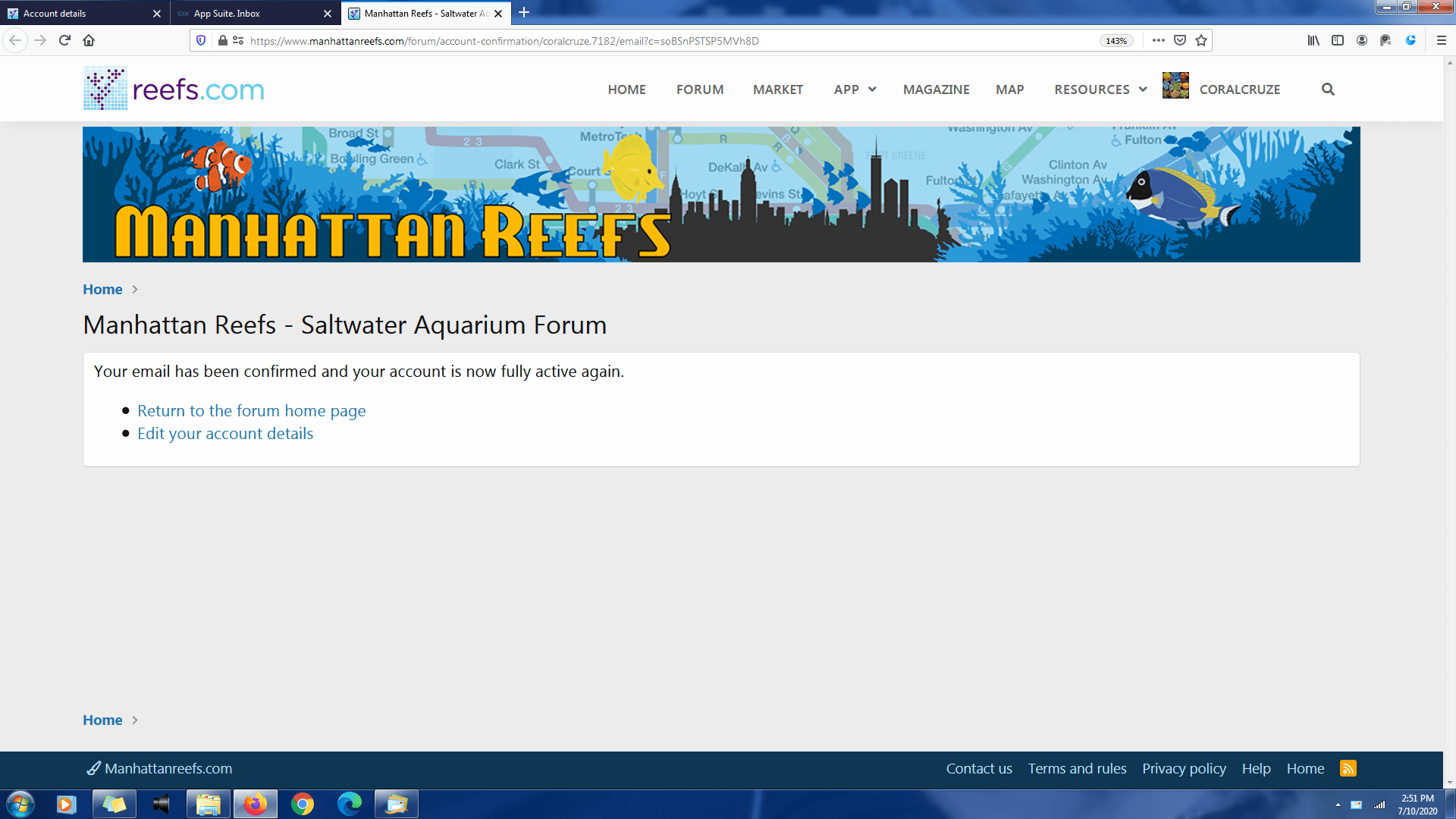1456x819 pixels.
Task: Click tracking protection shield icon
Action: pos(201,40)
